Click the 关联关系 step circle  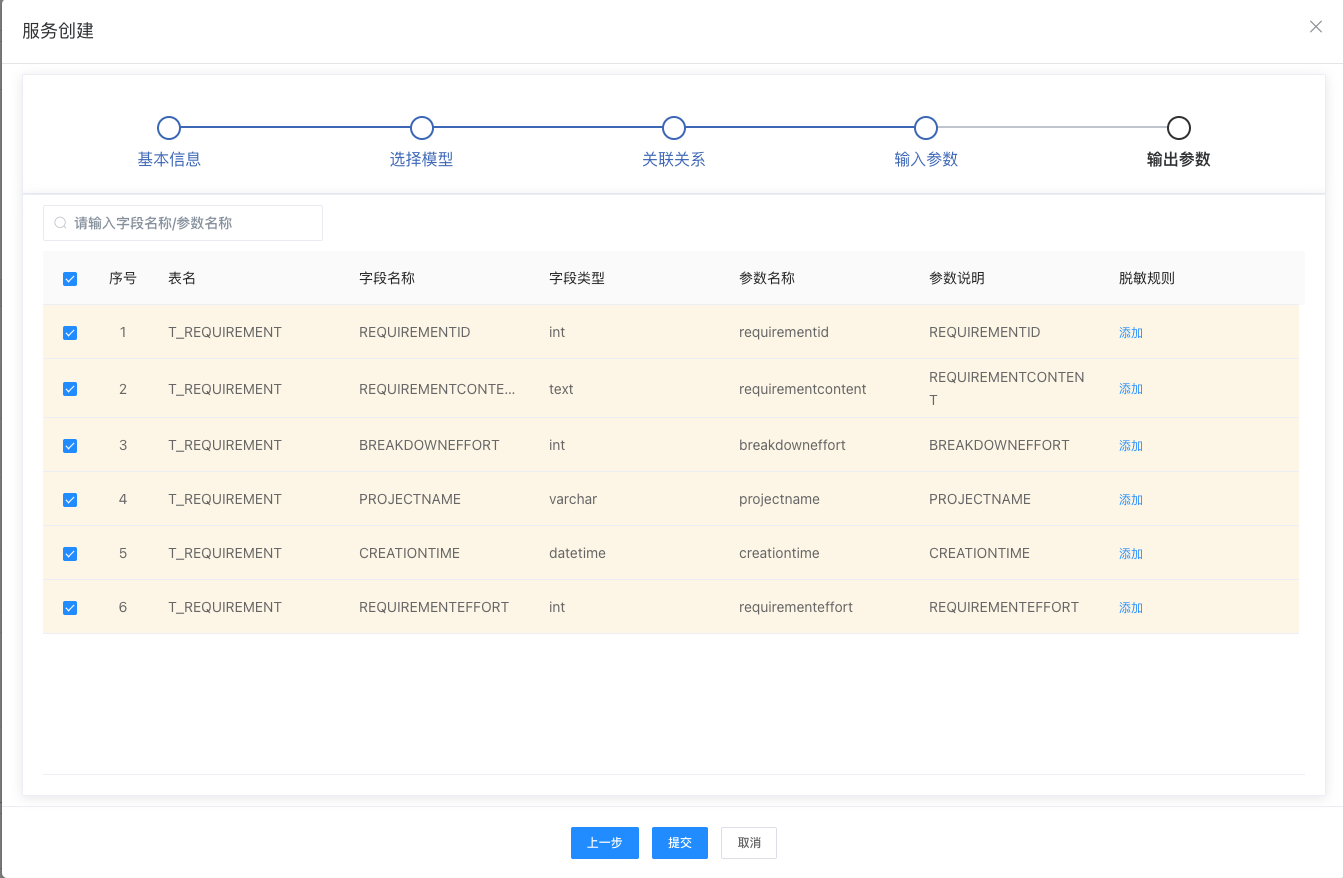[674, 128]
